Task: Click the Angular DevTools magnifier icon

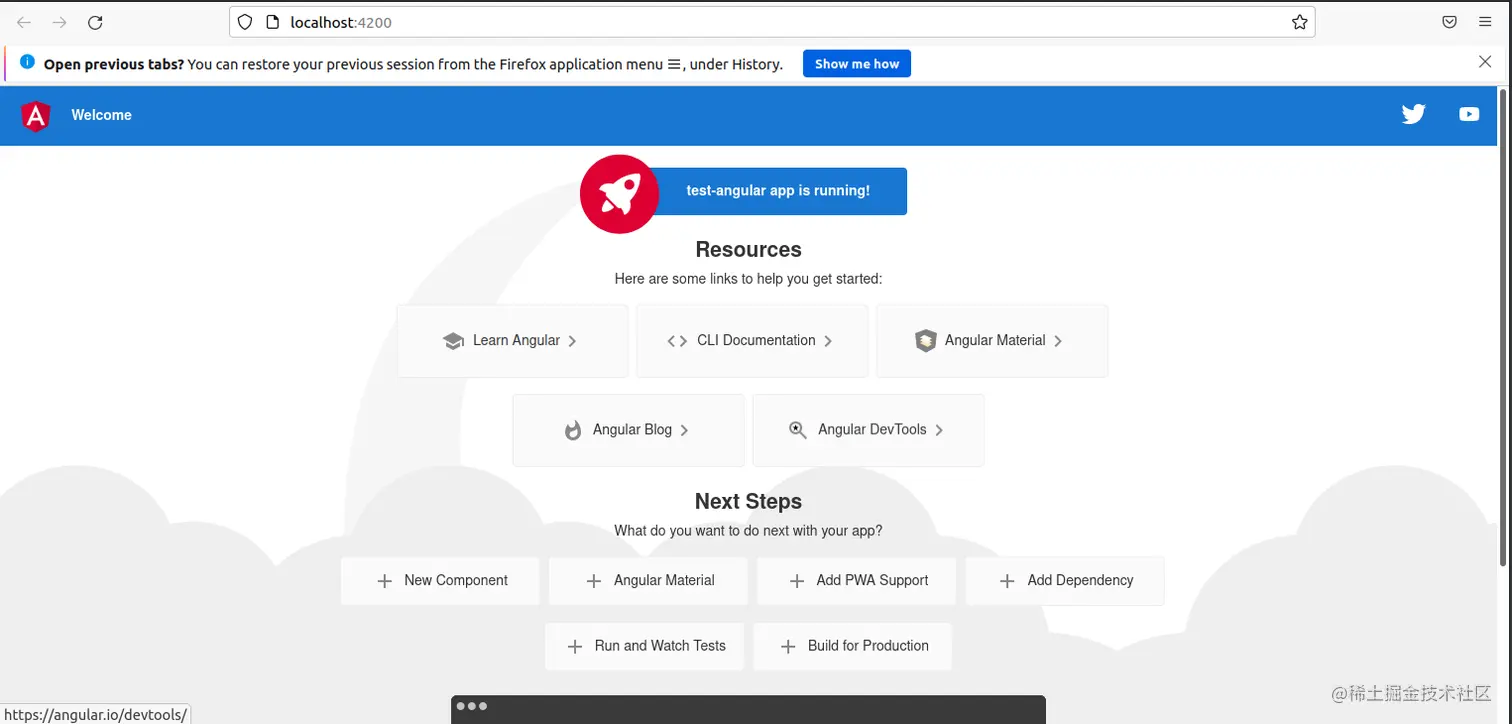Action: (x=797, y=430)
